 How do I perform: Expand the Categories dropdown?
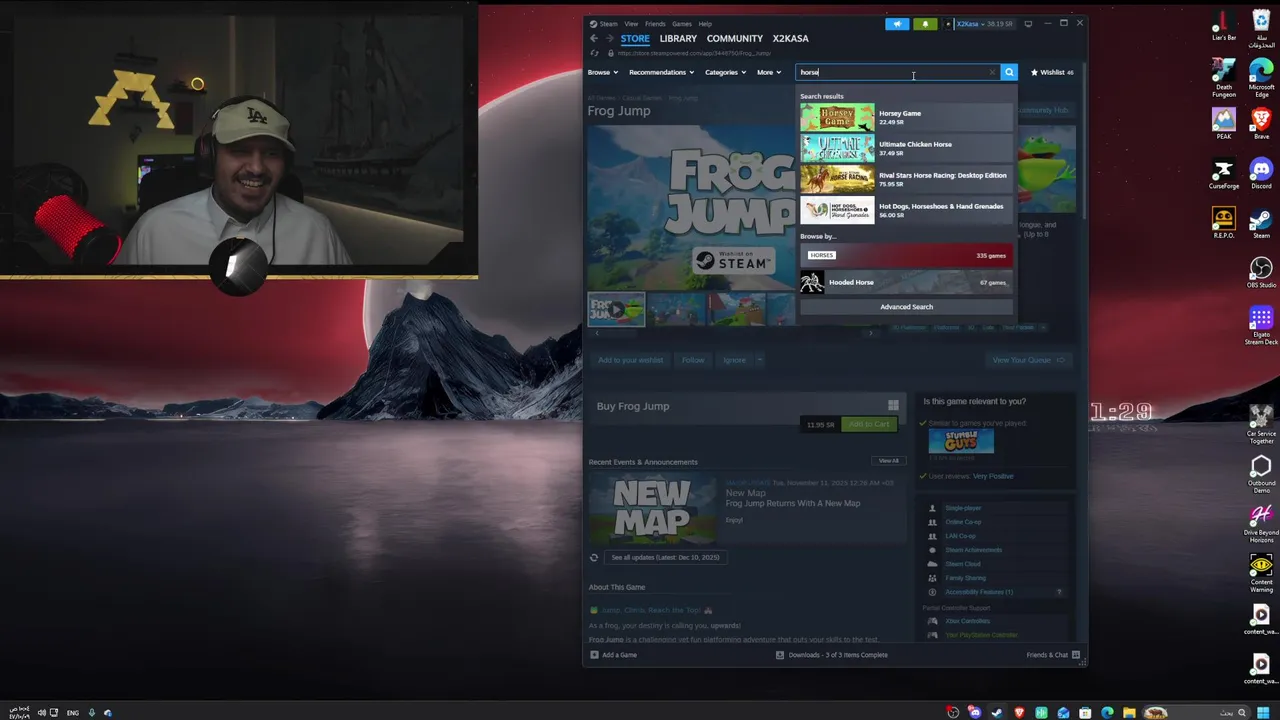pyautogui.click(x=725, y=72)
